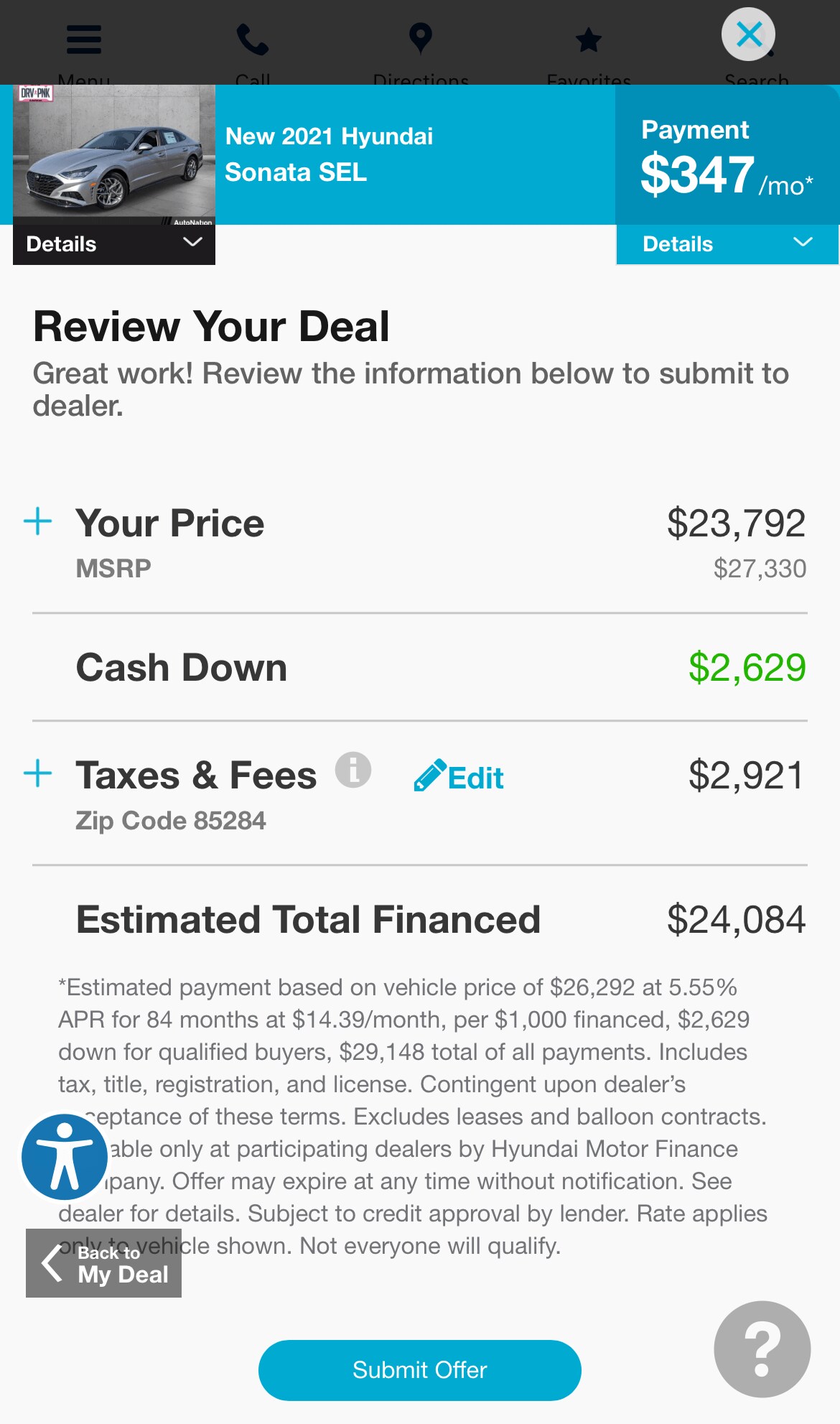This screenshot has height=1424, width=840.
Task: Go back to My Deal
Action: tap(104, 1263)
